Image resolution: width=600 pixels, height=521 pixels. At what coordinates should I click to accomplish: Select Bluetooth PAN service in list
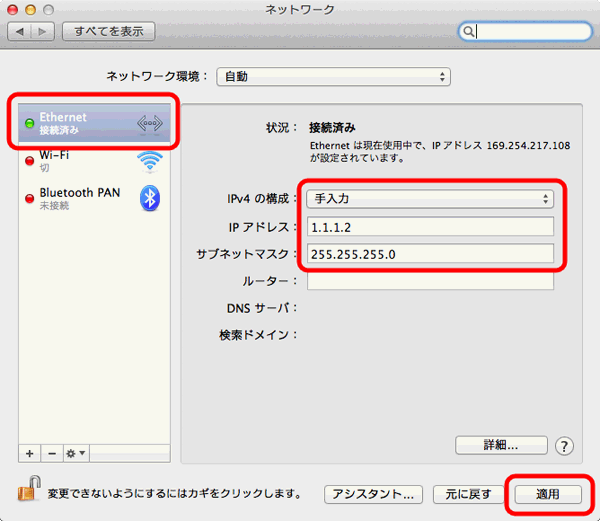coord(80,197)
